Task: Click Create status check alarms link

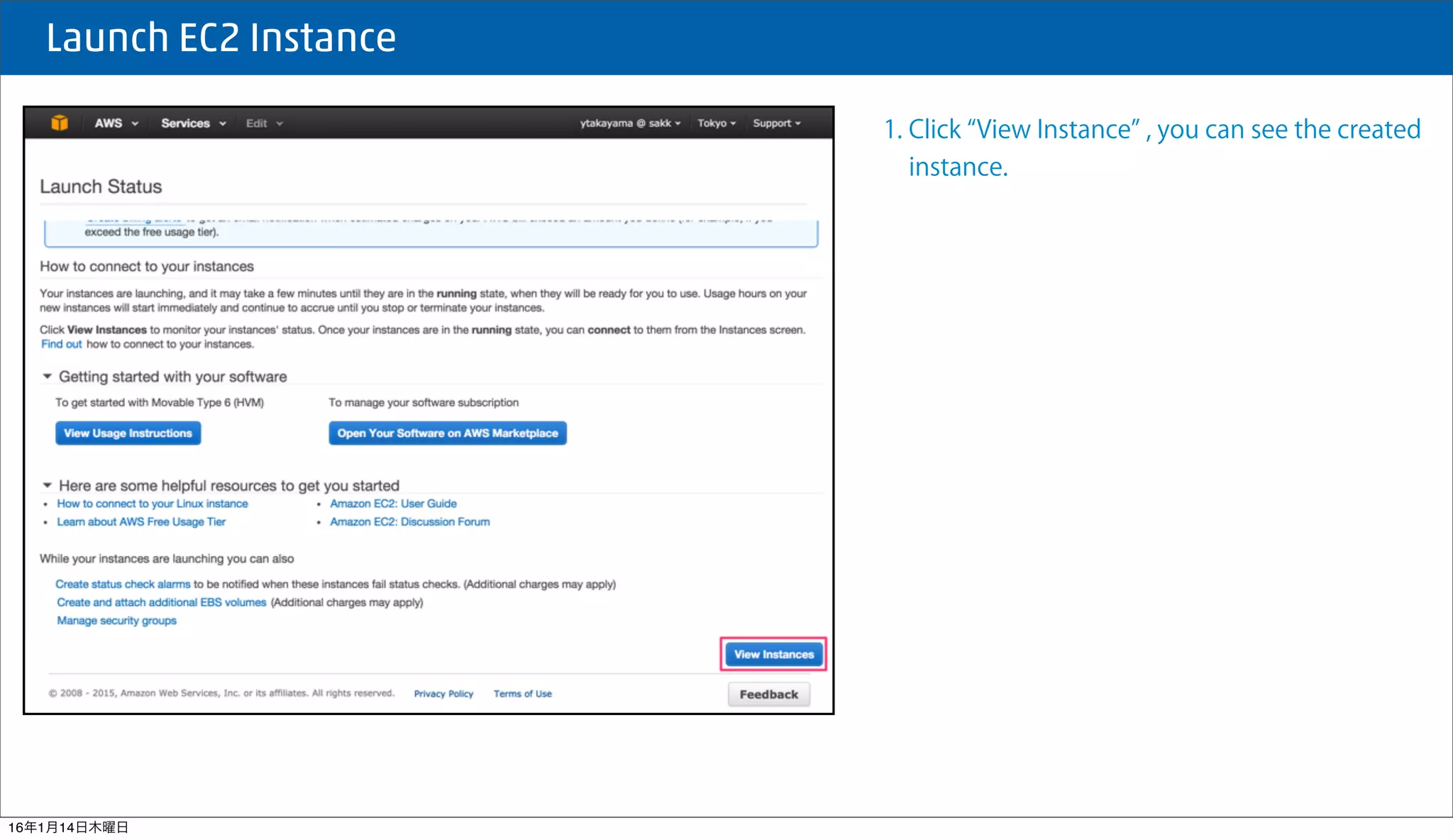Action: [x=123, y=585]
